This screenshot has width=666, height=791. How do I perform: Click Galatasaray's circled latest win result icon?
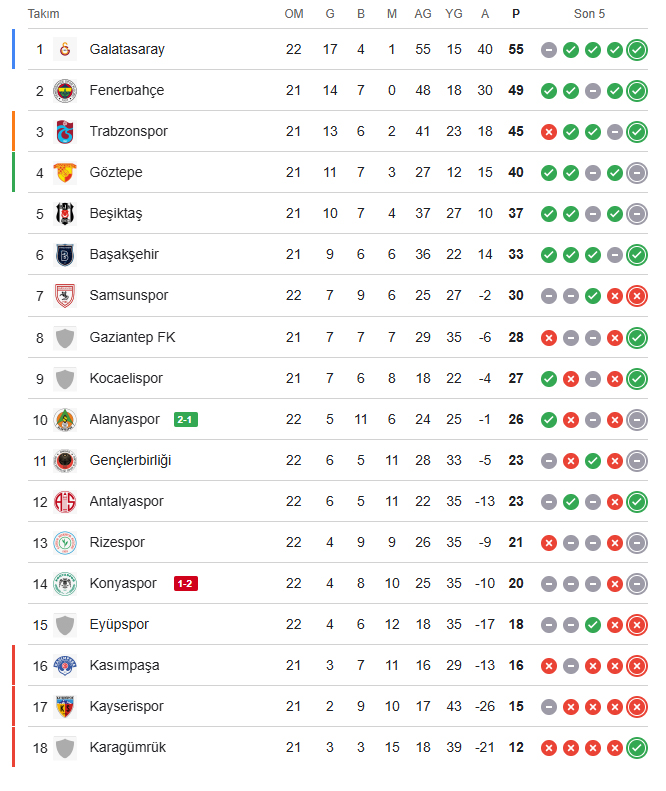[x=637, y=49]
